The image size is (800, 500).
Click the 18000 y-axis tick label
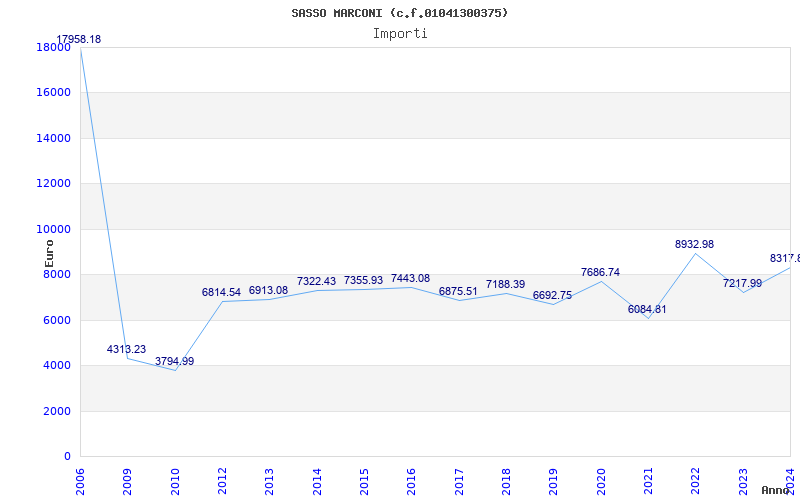[53, 47]
